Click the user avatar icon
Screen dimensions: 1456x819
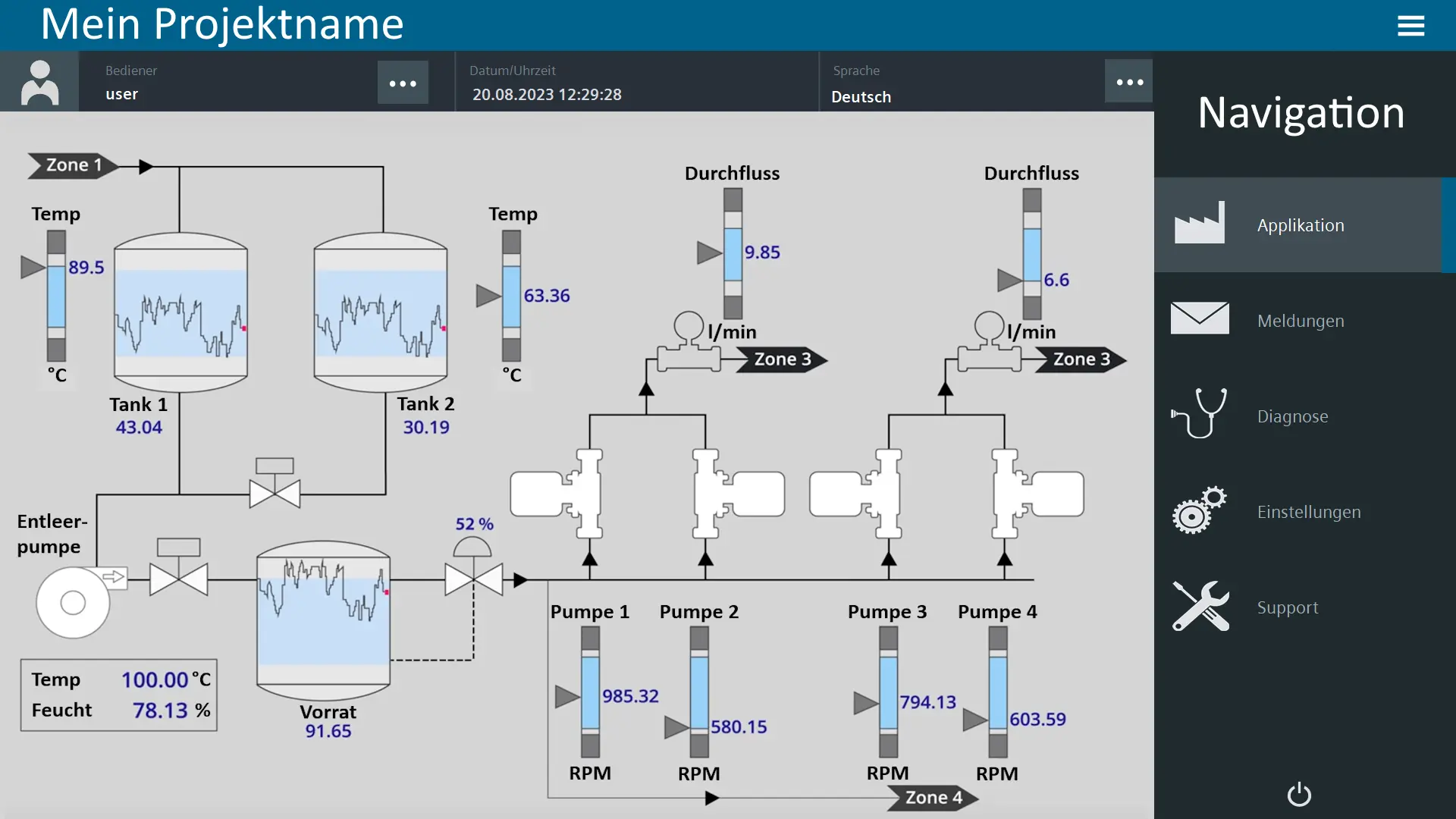point(39,82)
